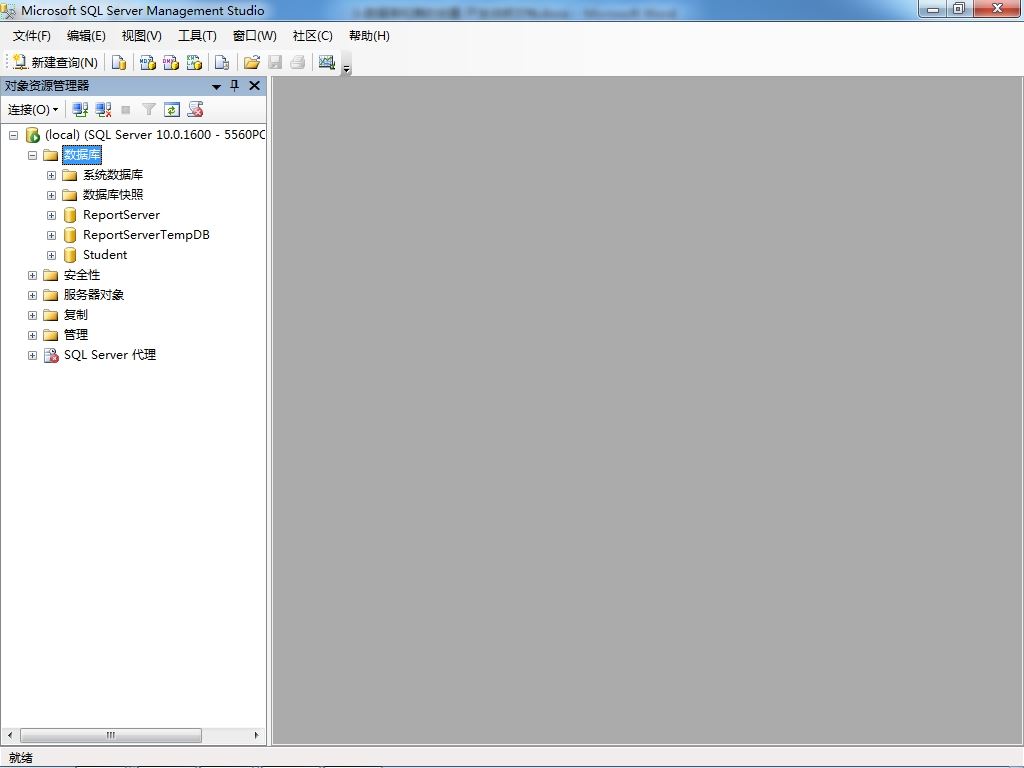Collapse the (local) server node
This screenshot has width=1024, height=768.
[13, 135]
